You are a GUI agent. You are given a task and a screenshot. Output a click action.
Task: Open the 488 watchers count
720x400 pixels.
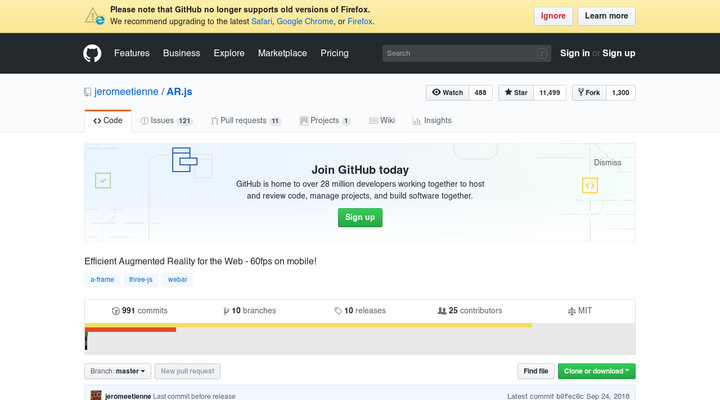(480, 93)
